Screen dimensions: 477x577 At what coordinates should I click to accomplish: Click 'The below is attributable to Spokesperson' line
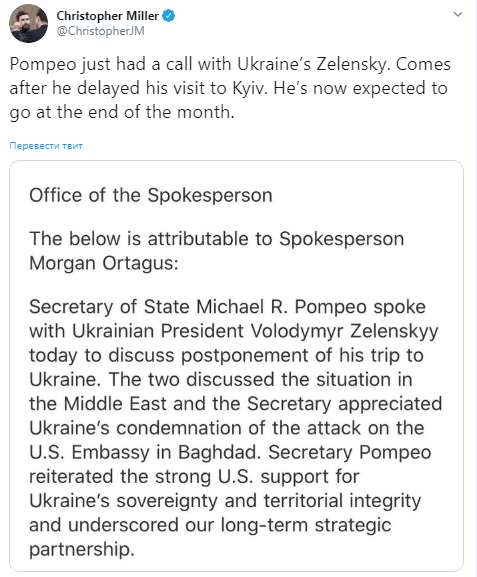click(216, 238)
